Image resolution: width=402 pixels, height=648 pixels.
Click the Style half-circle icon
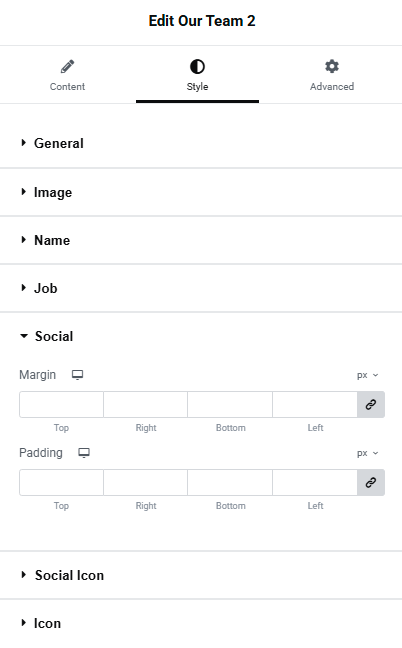pos(197,67)
